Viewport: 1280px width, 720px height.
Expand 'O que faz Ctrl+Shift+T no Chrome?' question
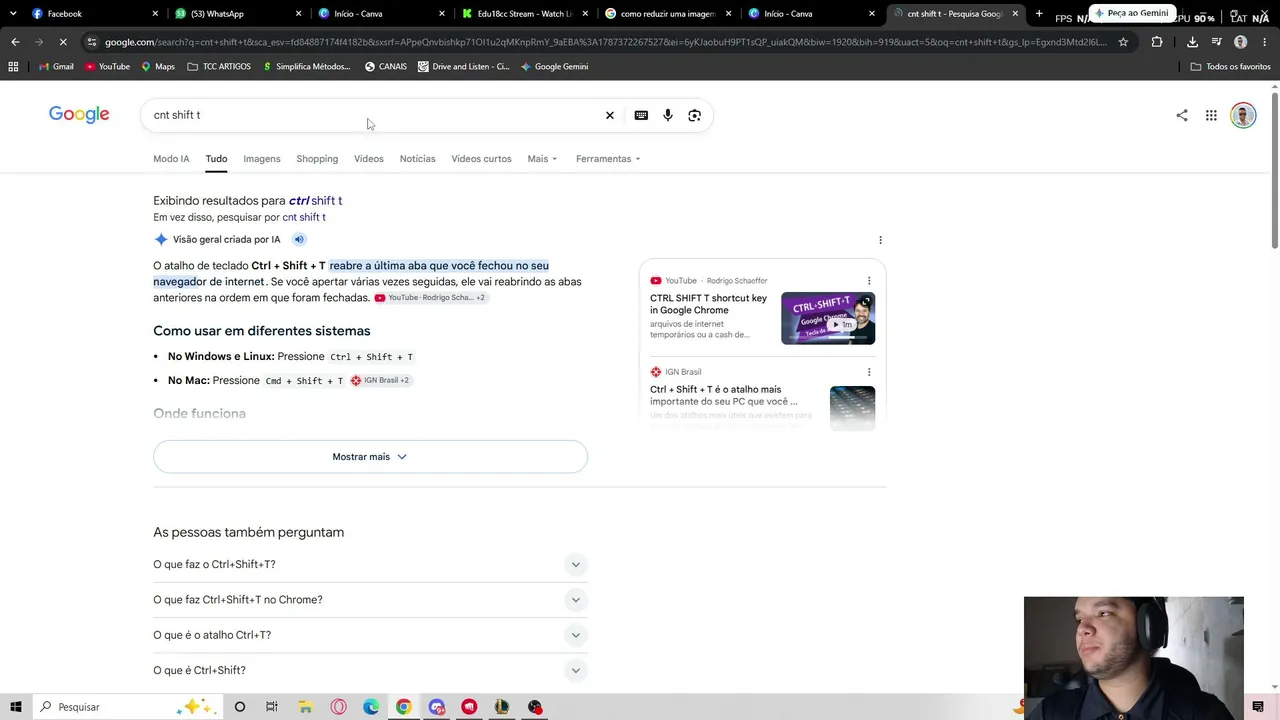click(x=370, y=600)
